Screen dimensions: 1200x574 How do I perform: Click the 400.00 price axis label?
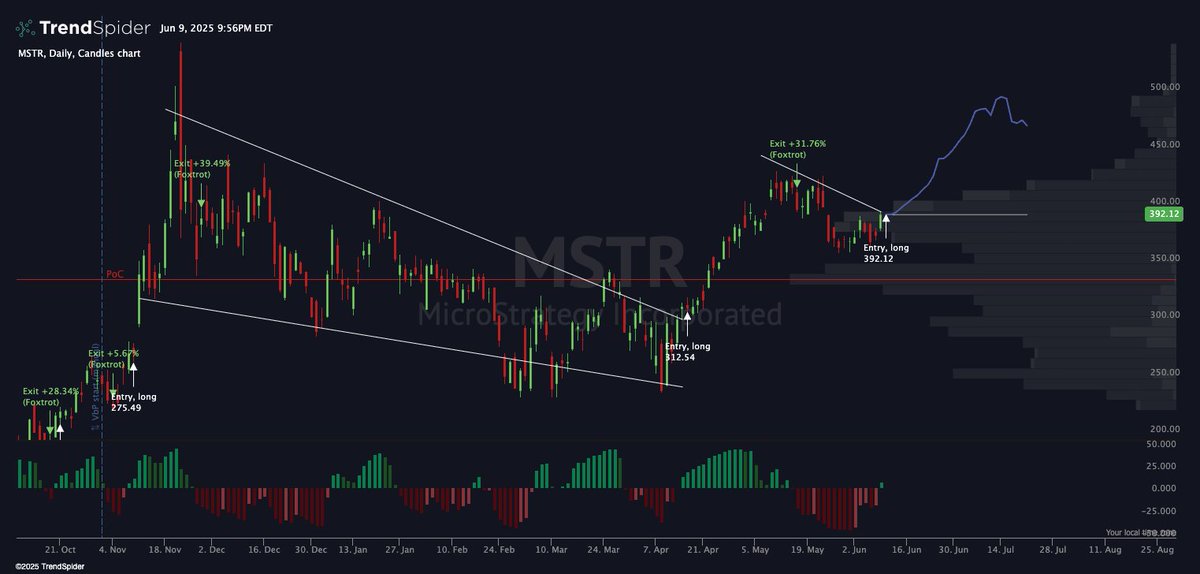coord(1164,201)
